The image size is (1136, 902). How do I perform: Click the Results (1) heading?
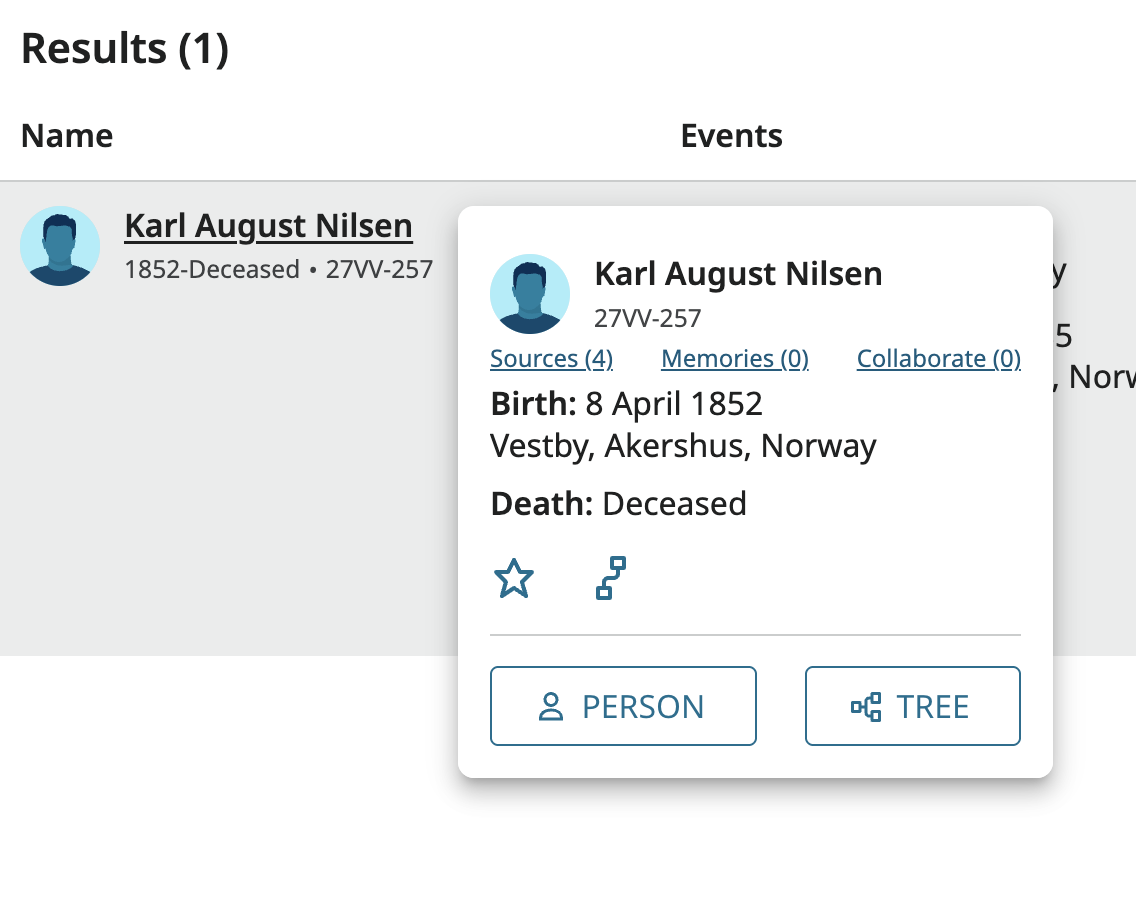(125, 49)
